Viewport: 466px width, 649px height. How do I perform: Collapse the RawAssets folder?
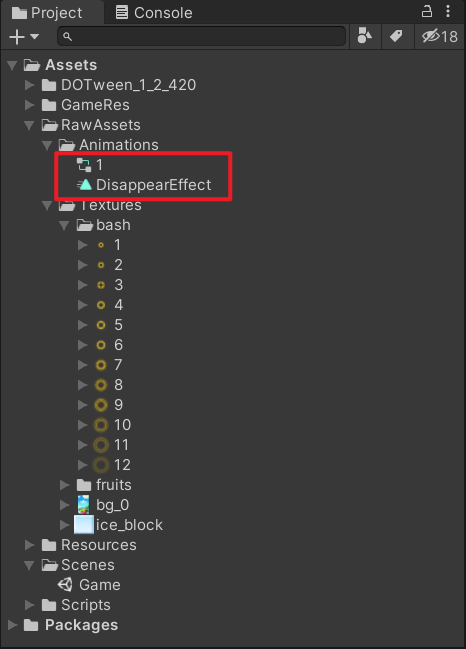tap(29, 125)
